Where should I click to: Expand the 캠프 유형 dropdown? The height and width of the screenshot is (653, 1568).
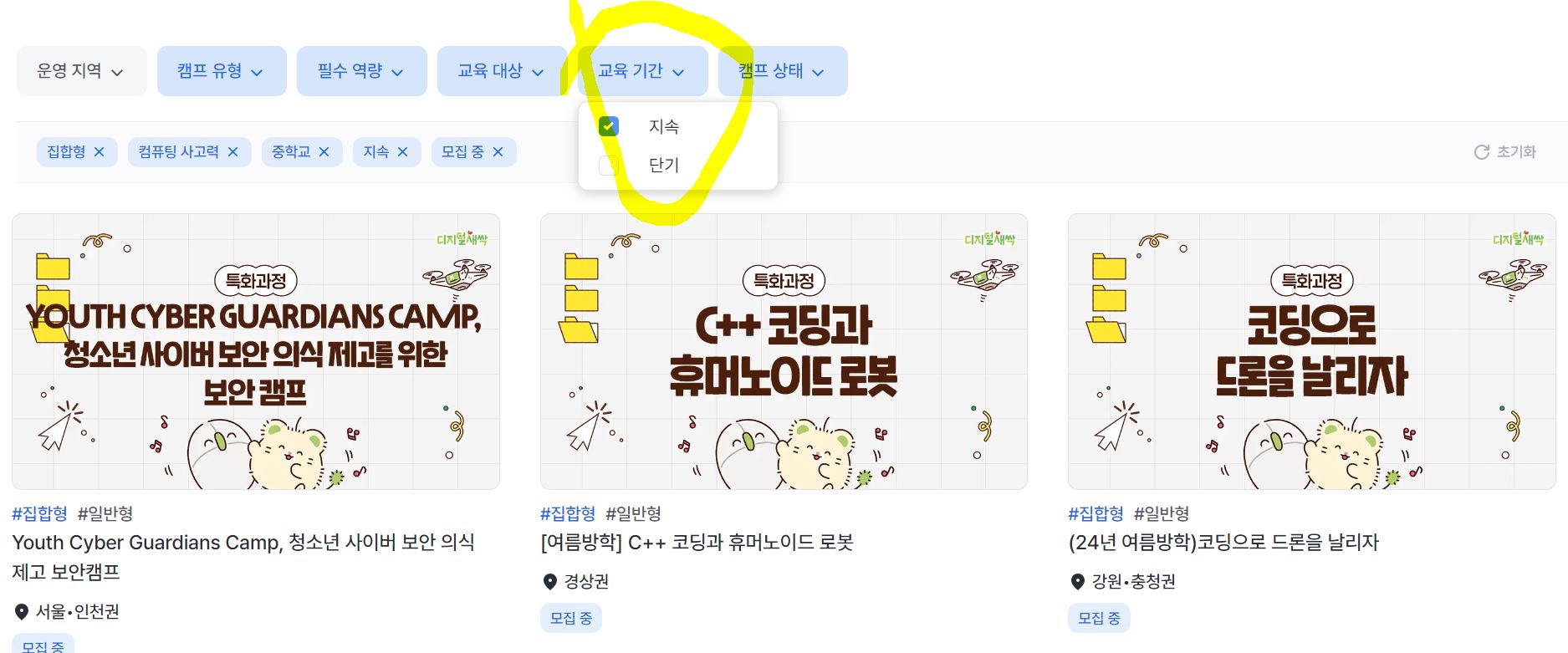(222, 71)
